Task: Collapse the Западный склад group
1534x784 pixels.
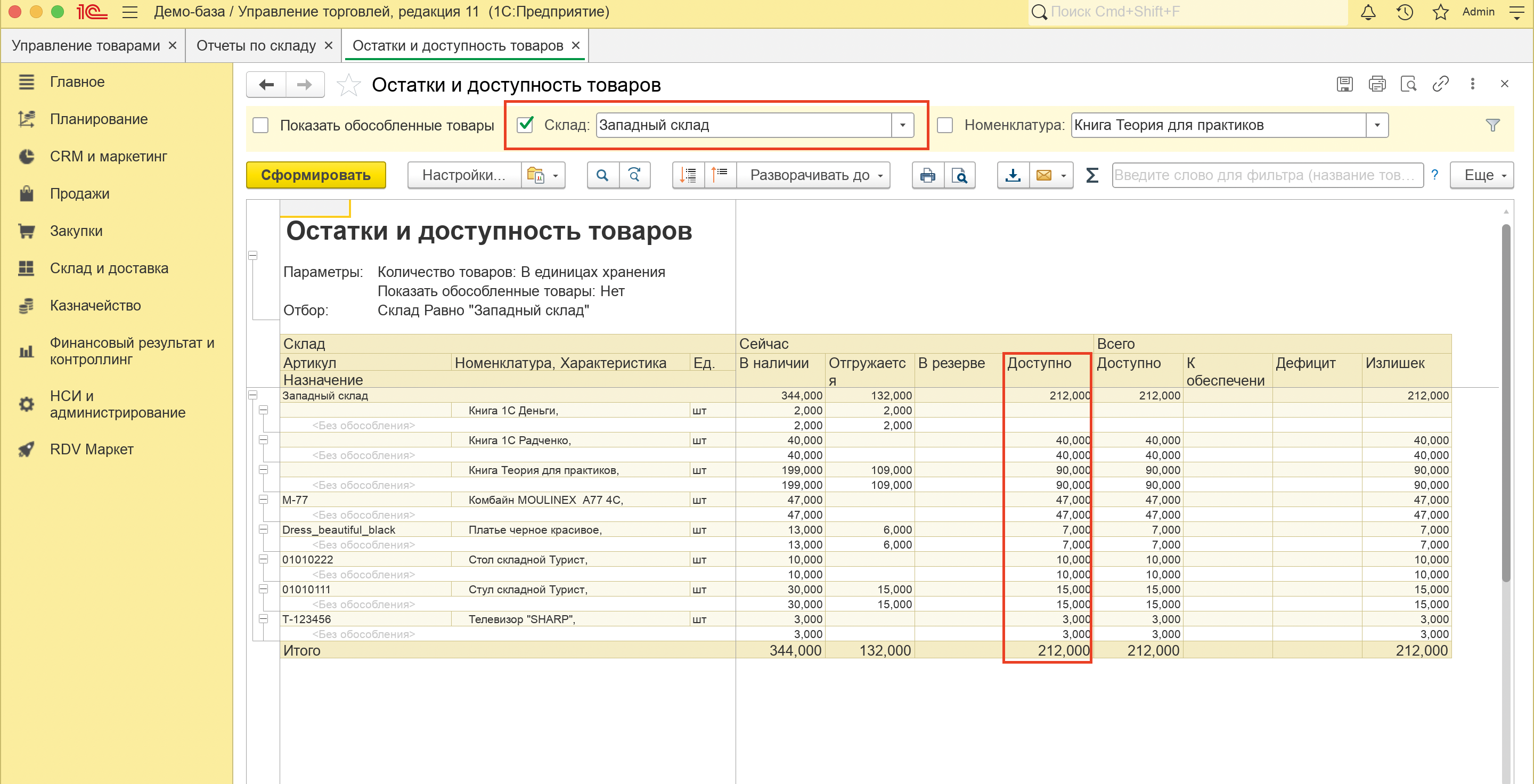Action: [x=252, y=395]
